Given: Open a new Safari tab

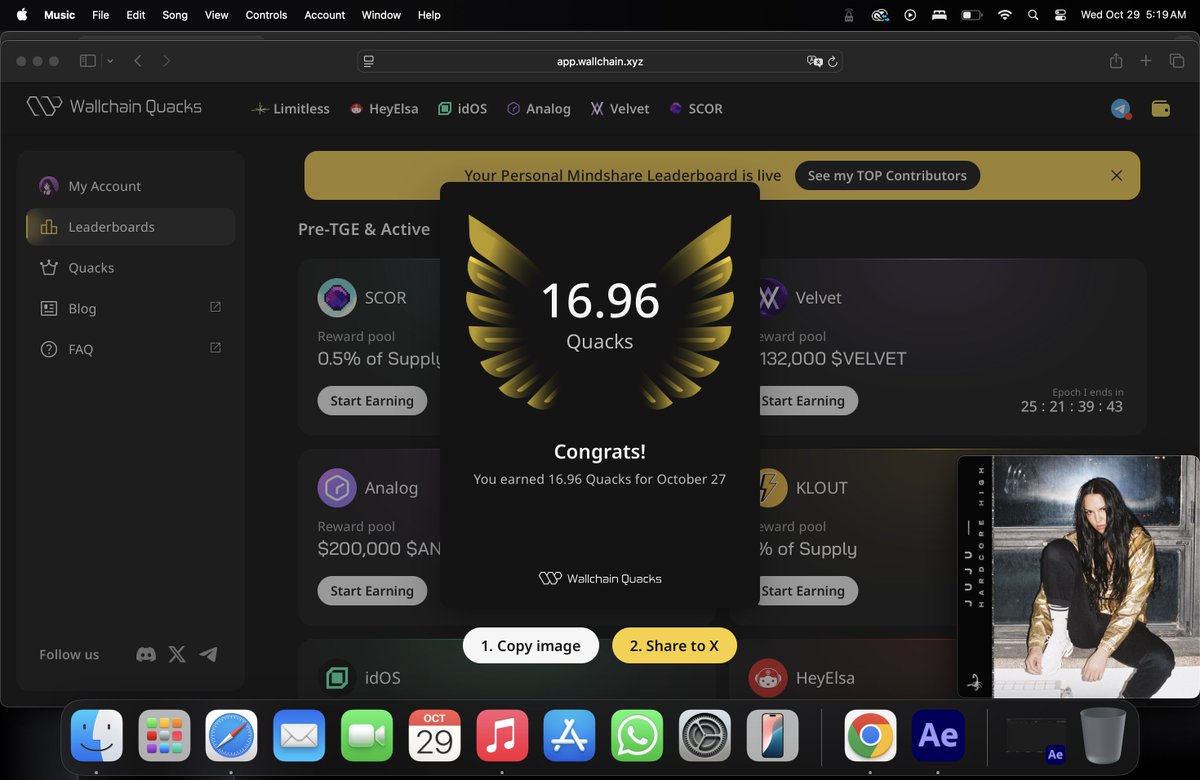Looking at the screenshot, I should pyautogui.click(x=1146, y=61).
